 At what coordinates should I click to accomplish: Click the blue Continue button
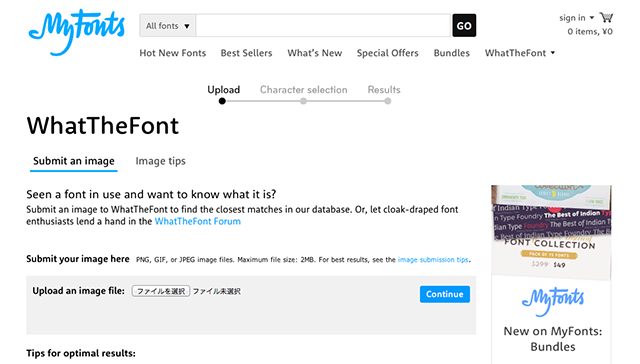[445, 294]
